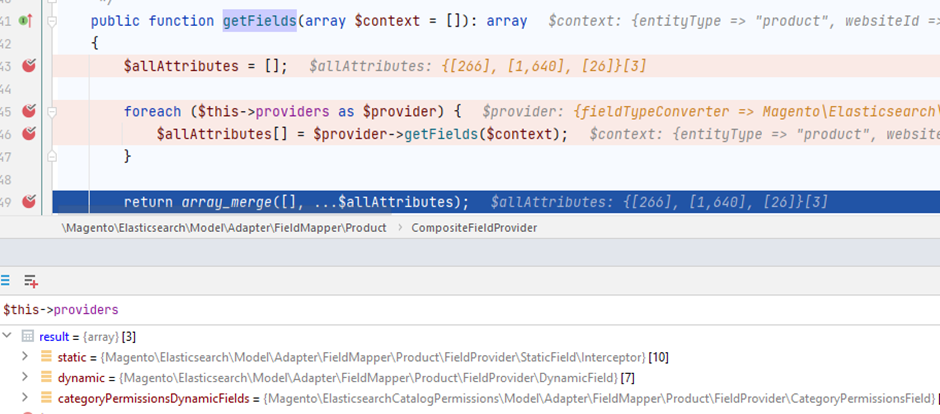Click the blue list icon in evaluate toolbar

6,281
